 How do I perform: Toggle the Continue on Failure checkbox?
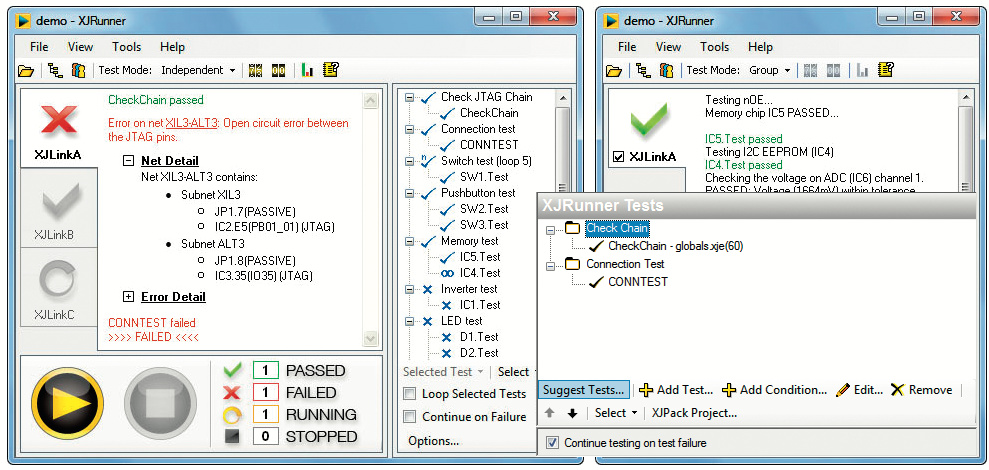tap(410, 417)
